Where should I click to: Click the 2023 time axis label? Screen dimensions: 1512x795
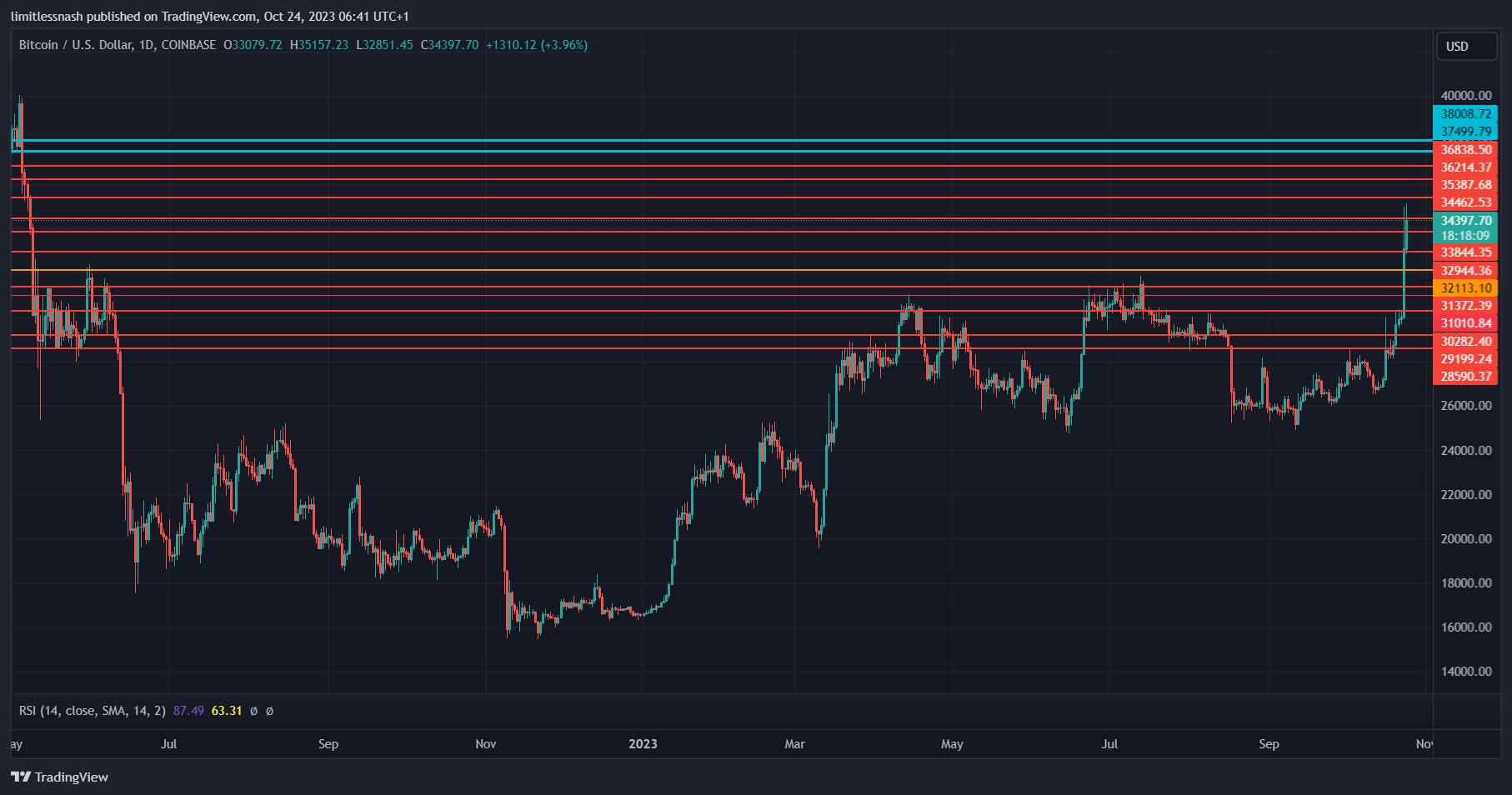pyautogui.click(x=643, y=744)
